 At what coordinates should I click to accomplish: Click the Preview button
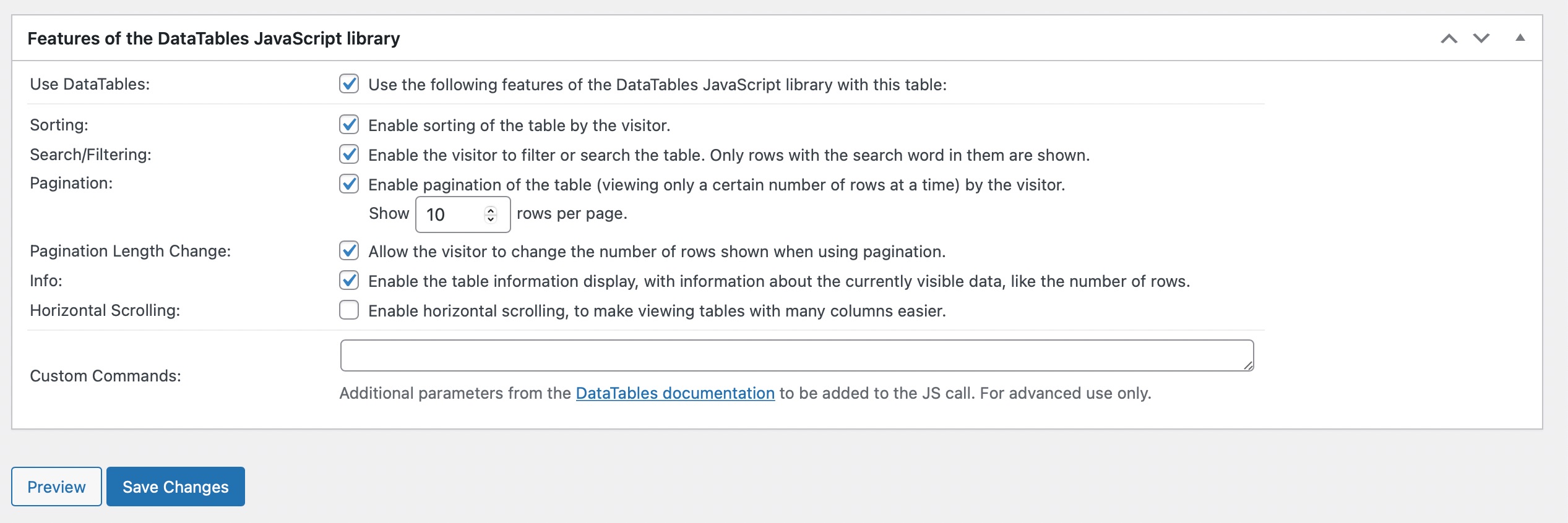56,487
